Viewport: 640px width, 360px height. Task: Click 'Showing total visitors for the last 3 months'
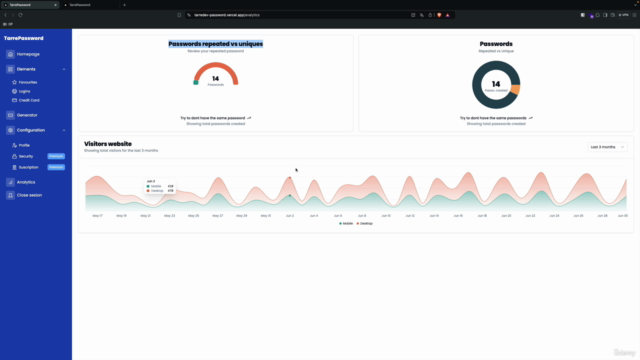click(x=121, y=151)
